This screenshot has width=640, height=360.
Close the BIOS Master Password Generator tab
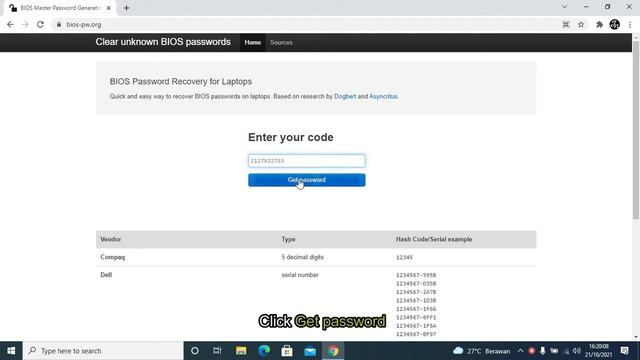(109, 8)
